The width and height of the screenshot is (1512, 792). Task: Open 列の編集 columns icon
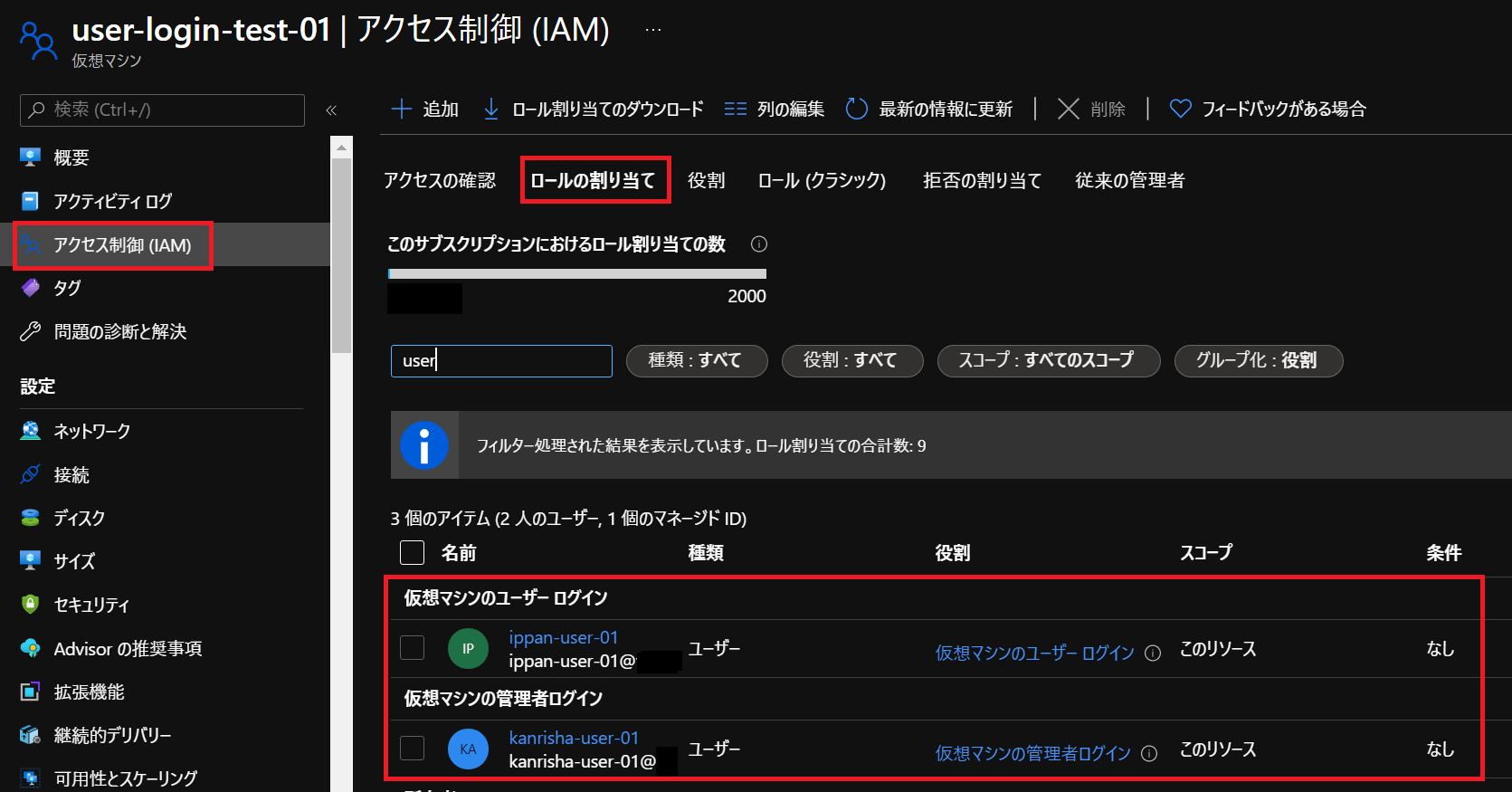(736, 110)
